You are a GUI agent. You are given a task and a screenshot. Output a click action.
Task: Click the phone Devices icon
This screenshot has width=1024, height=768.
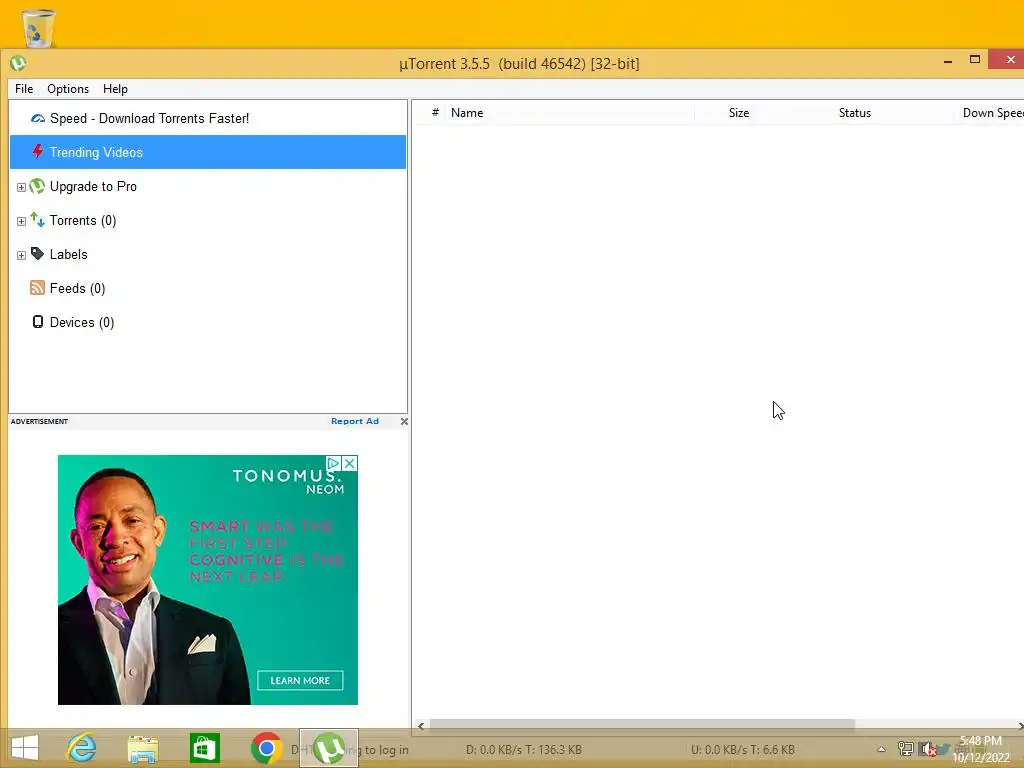coord(38,322)
